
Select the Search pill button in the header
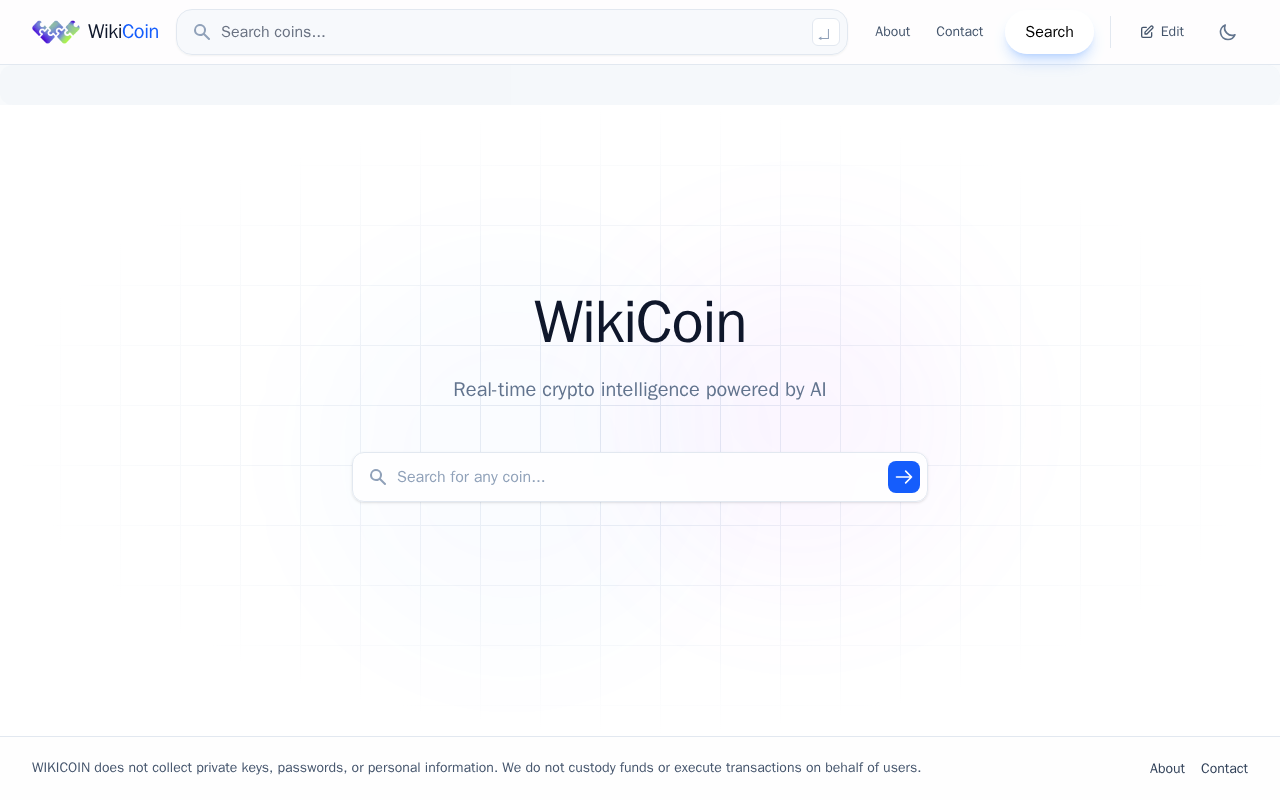pyautogui.click(x=1049, y=32)
